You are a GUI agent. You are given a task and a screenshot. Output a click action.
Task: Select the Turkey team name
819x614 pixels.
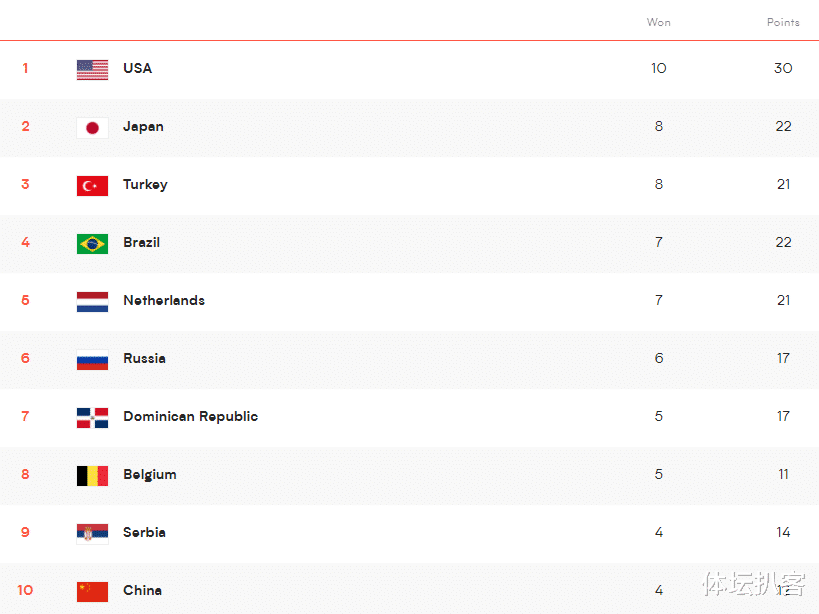pos(145,184)
